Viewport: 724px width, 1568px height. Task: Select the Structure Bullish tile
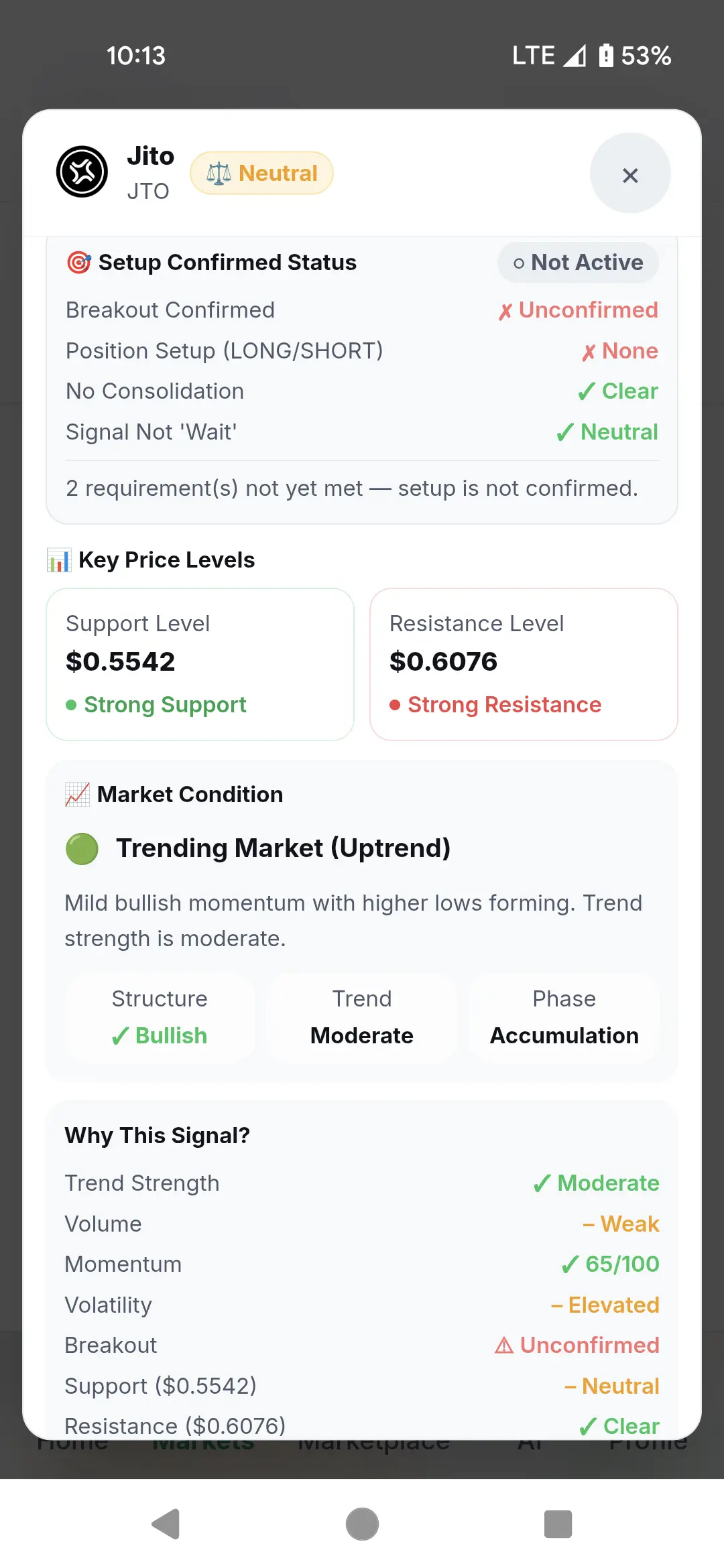click(160, 1017)
